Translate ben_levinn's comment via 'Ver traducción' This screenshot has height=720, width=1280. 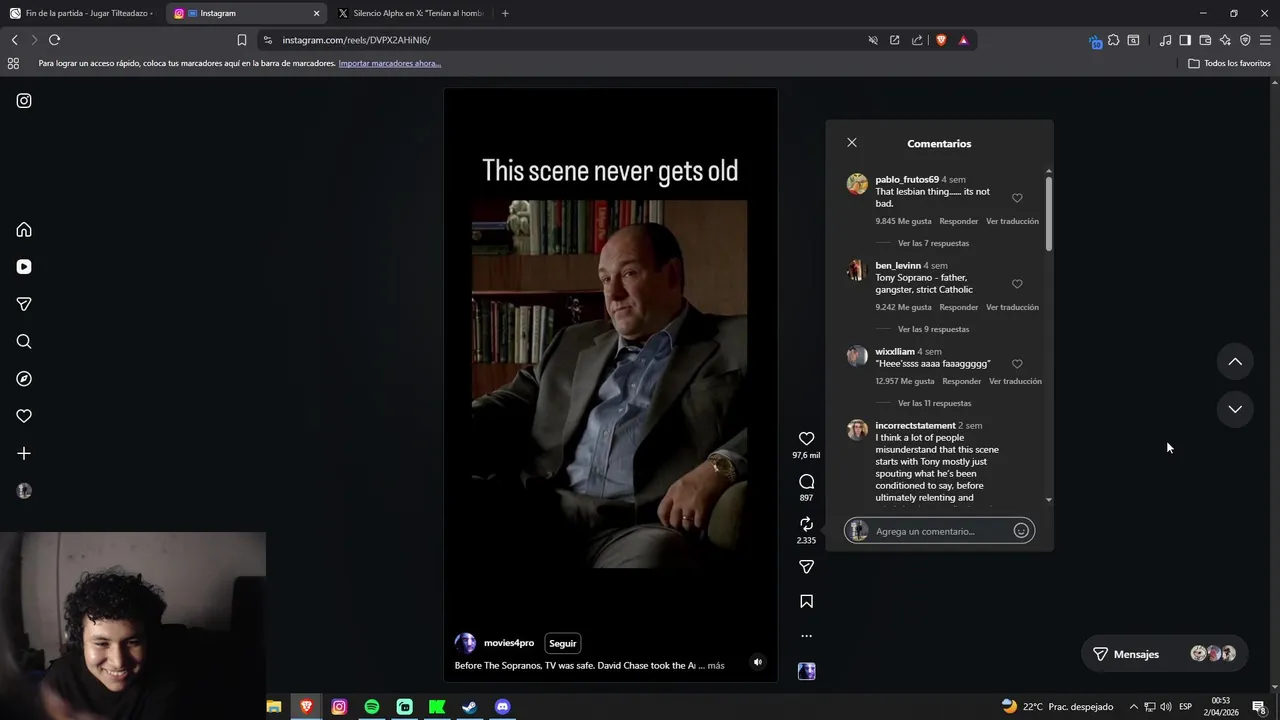pyautogui.click(x=1012, y=307)
